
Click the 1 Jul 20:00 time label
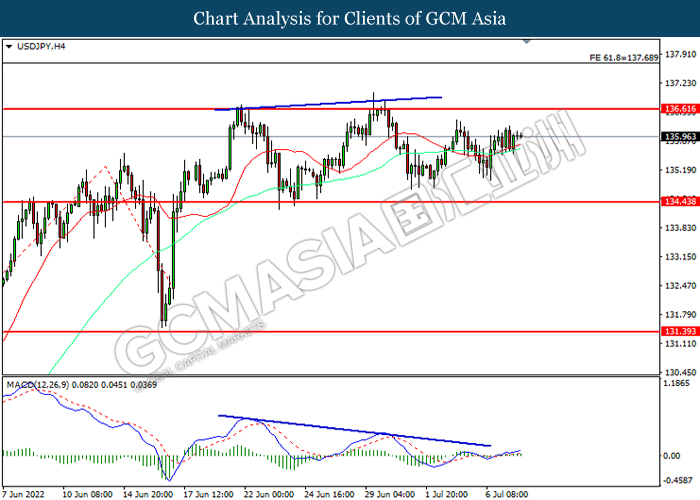click(x=446, y=494)
